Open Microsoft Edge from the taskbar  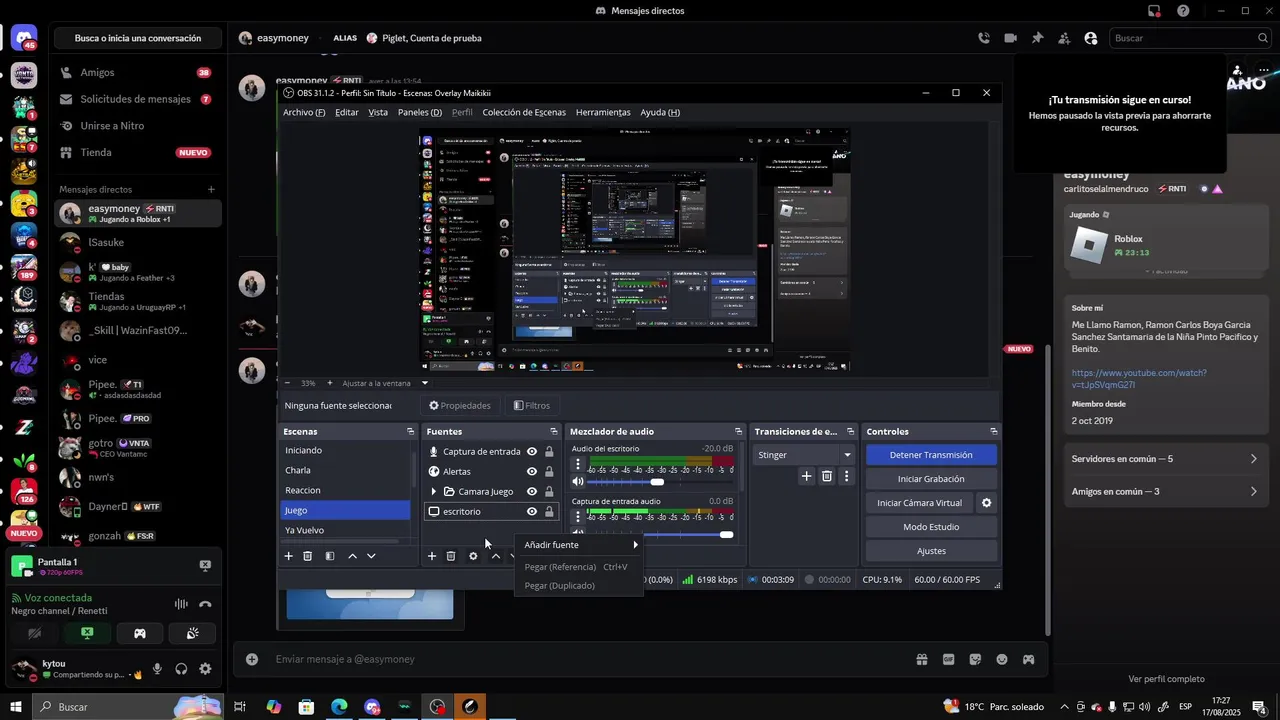point(339,707)
